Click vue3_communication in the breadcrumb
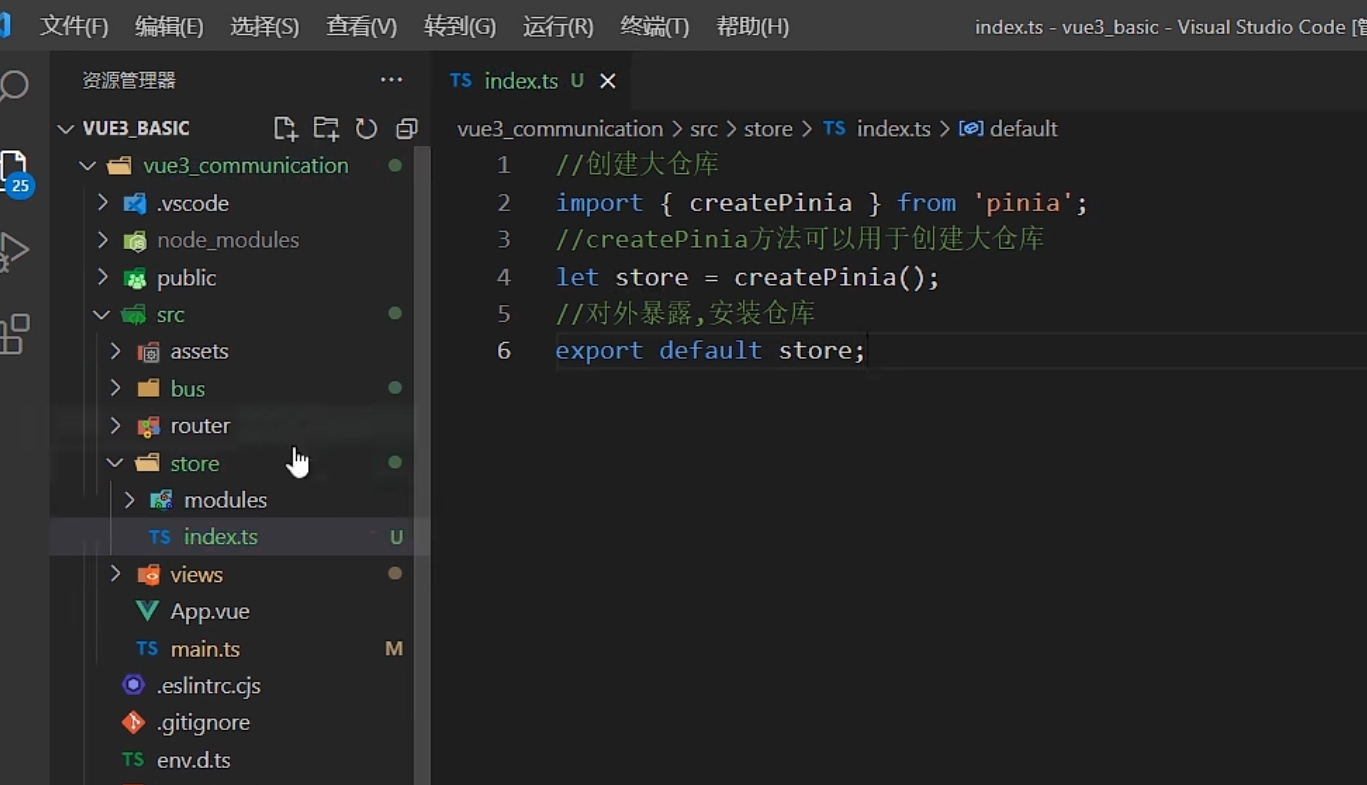The width and height of the screenshot is (1367, 785). (x=560, y=128)
